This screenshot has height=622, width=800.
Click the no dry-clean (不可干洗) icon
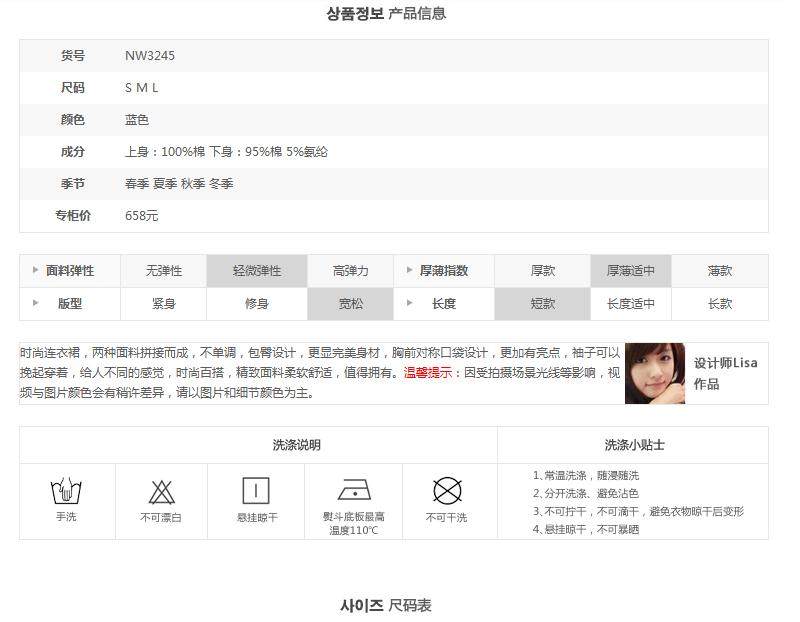pos(446,491)
